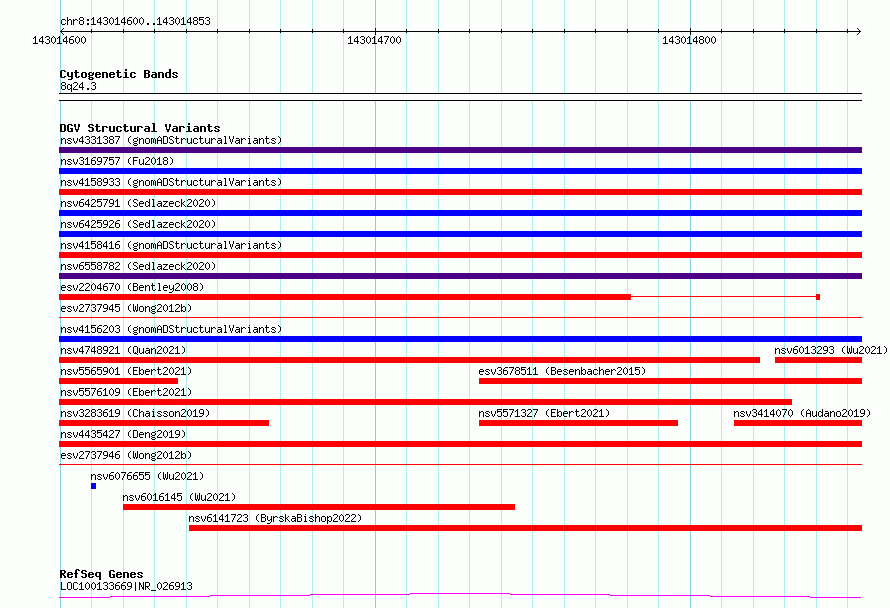
Task: Select nsv6013293 (Wu2021) label
Action: pyautogui.click(x=831, y=350)
